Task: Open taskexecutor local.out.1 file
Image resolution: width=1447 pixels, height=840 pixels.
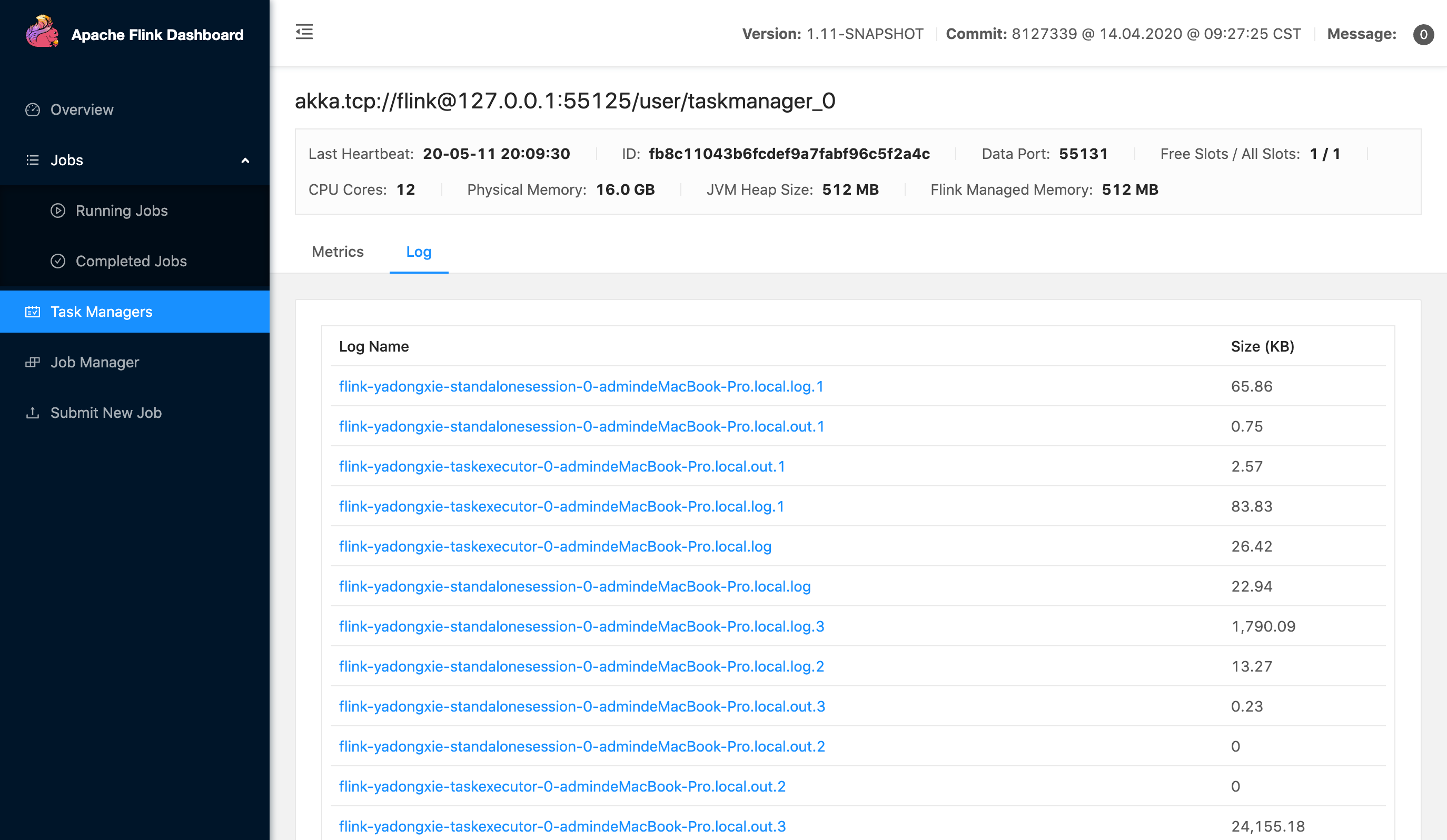Action: 561,466
